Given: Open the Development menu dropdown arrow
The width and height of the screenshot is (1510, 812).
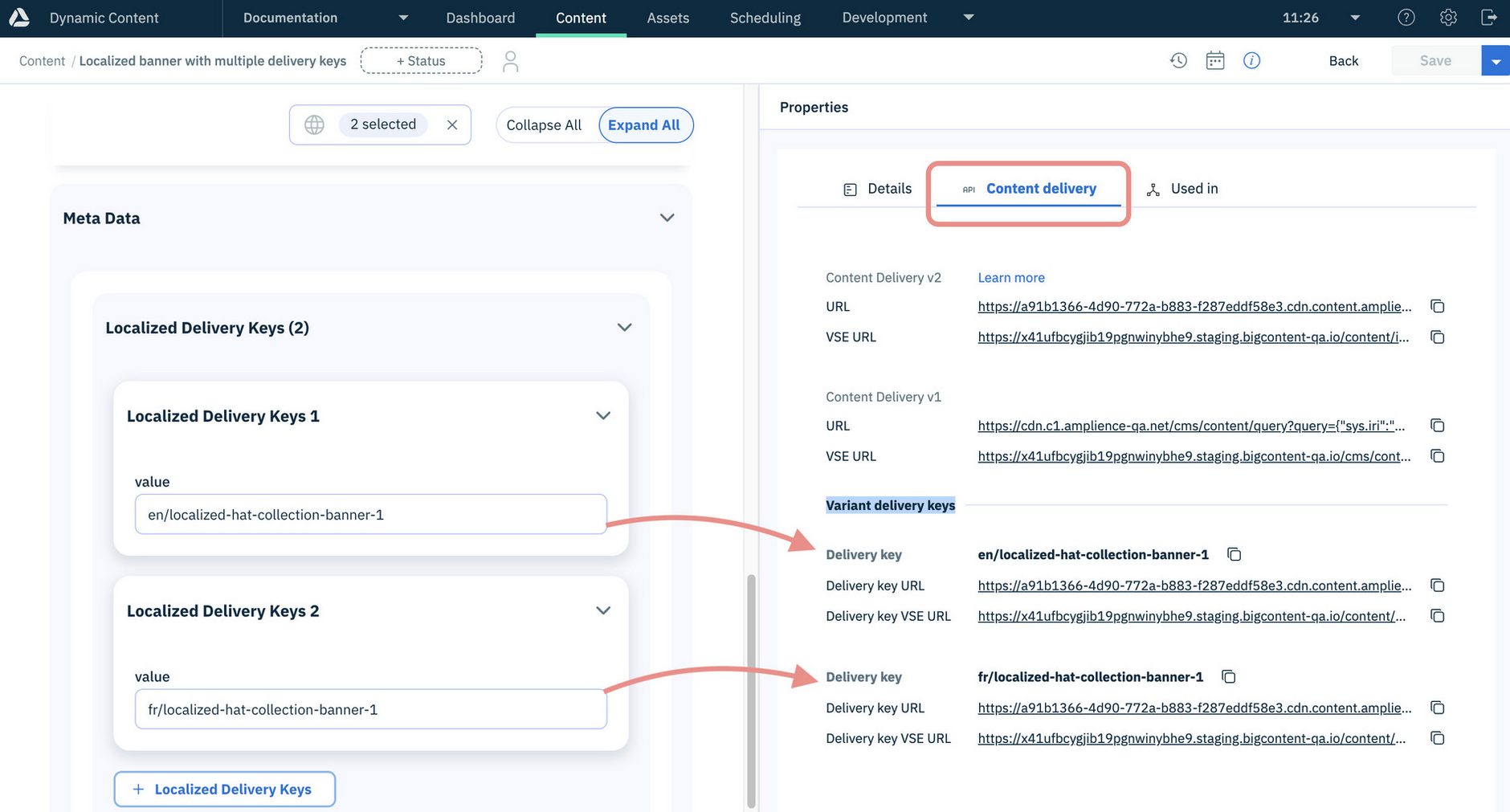Looking at the screenshot, I should point(969,17).
